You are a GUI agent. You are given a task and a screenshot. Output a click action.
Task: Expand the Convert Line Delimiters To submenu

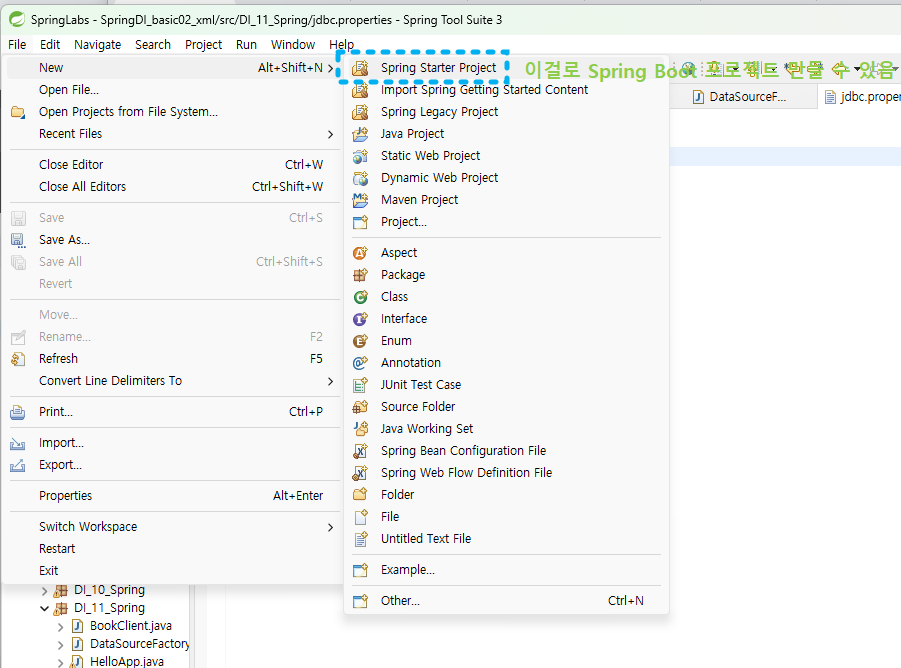click(x=330, y=381)
